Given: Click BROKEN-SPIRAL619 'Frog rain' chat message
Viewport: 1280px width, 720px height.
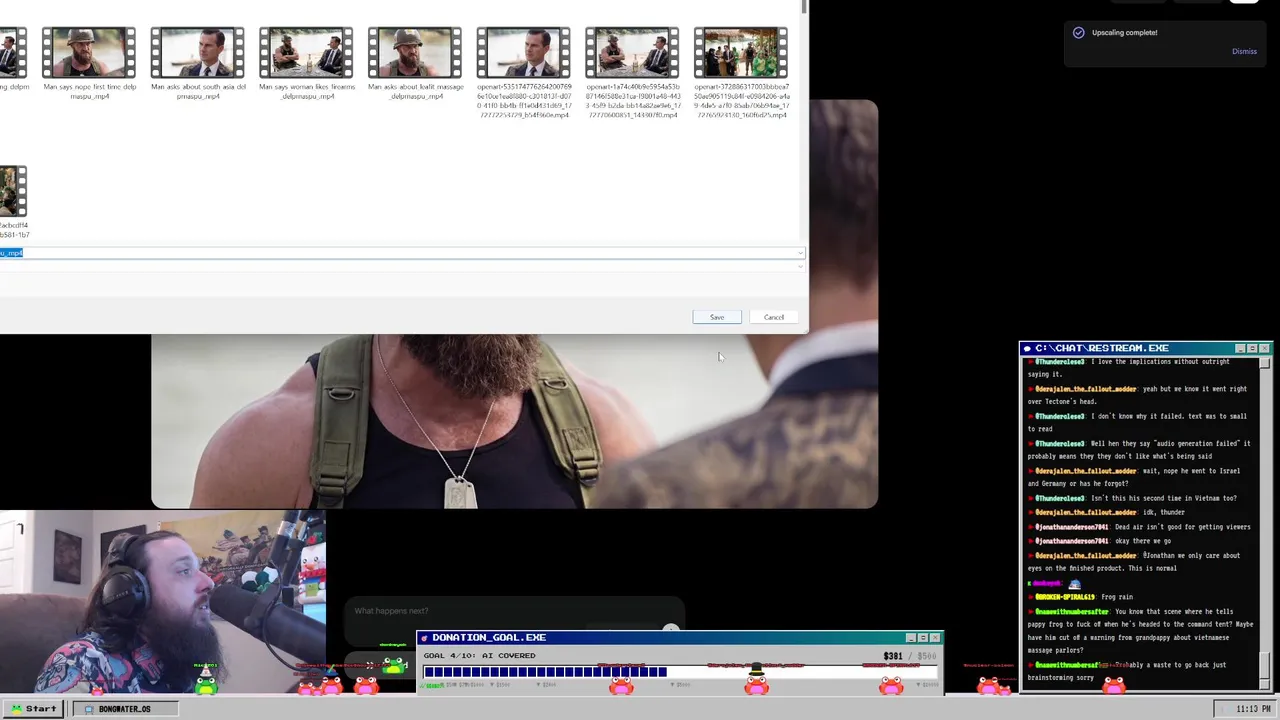Looking at the screenshot, I should click(1083, 597).
